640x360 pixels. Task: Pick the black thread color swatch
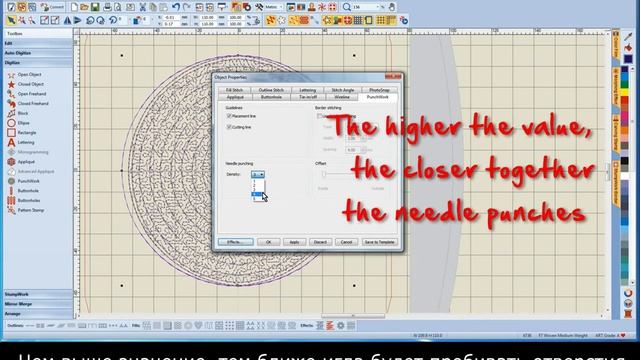(x=624, y=161)
